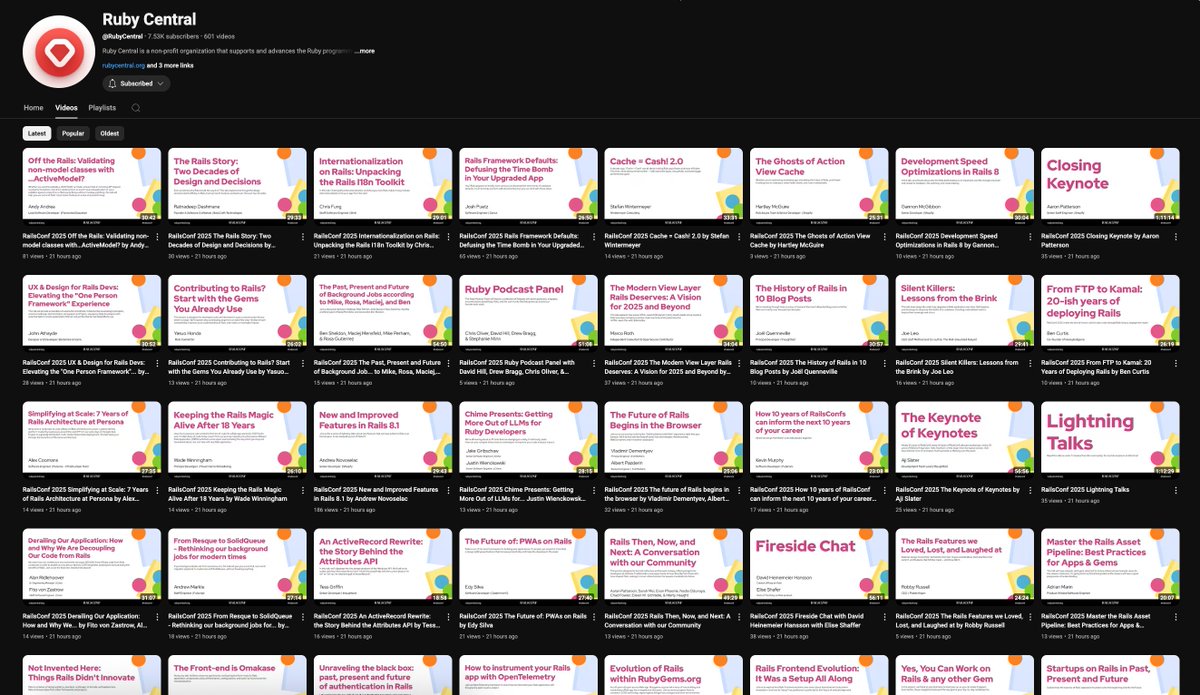Screen dimensions: 1200x695
Task: Open 'Silent Killers: Lessons from the Brink' thumbnail
Action: point(964,313)
